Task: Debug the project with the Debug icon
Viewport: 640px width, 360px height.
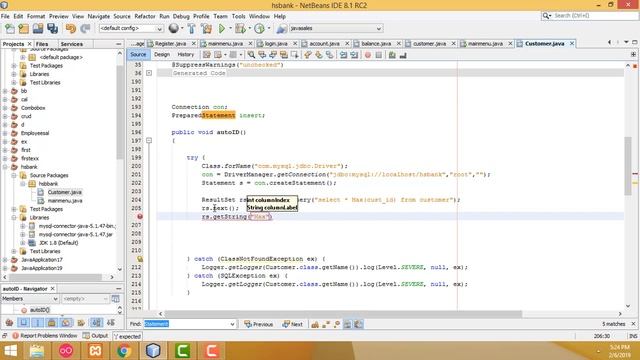Action: pos(240,29)
